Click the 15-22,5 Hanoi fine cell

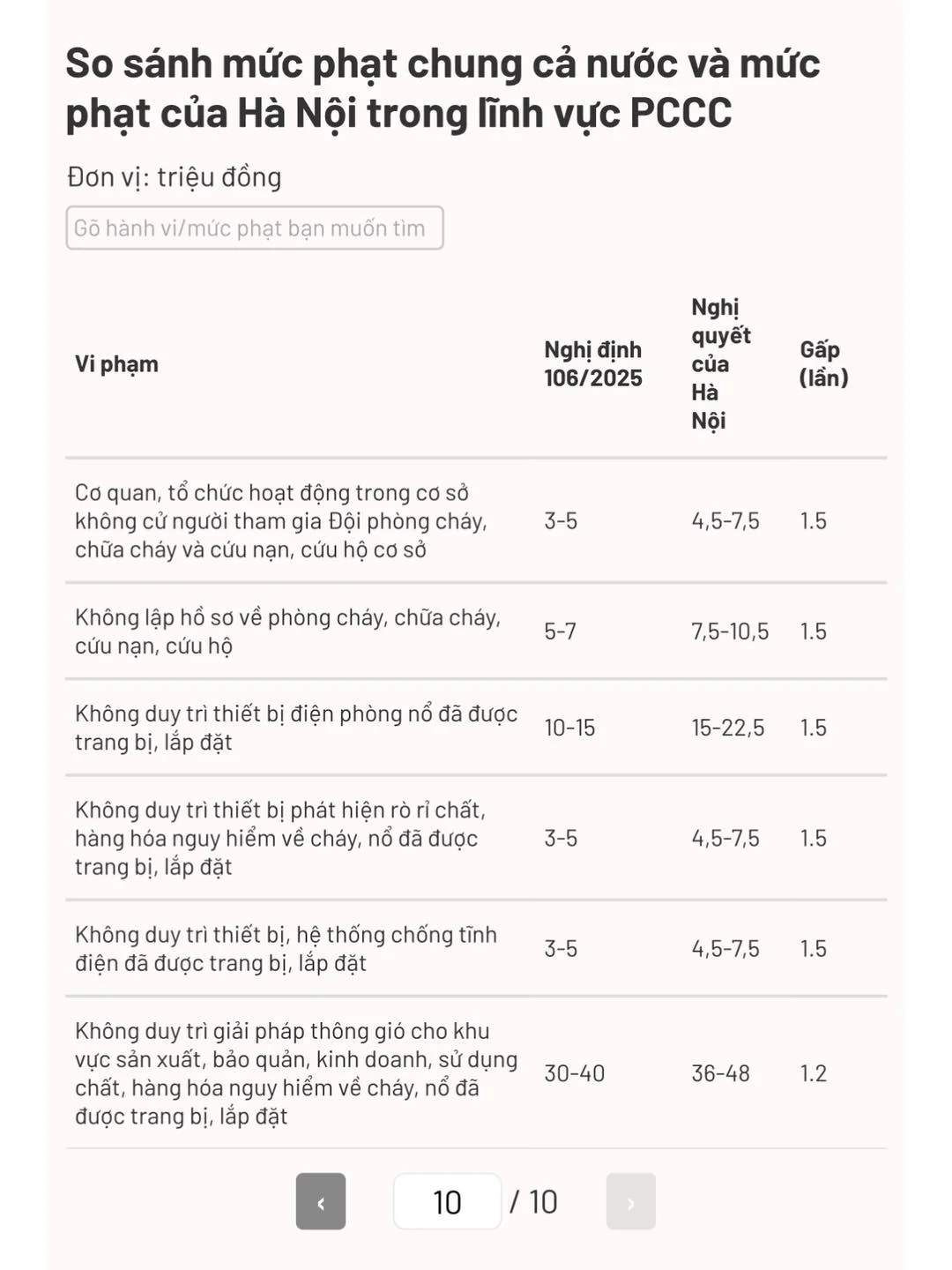pyautogui.click(x=727, y=728)
